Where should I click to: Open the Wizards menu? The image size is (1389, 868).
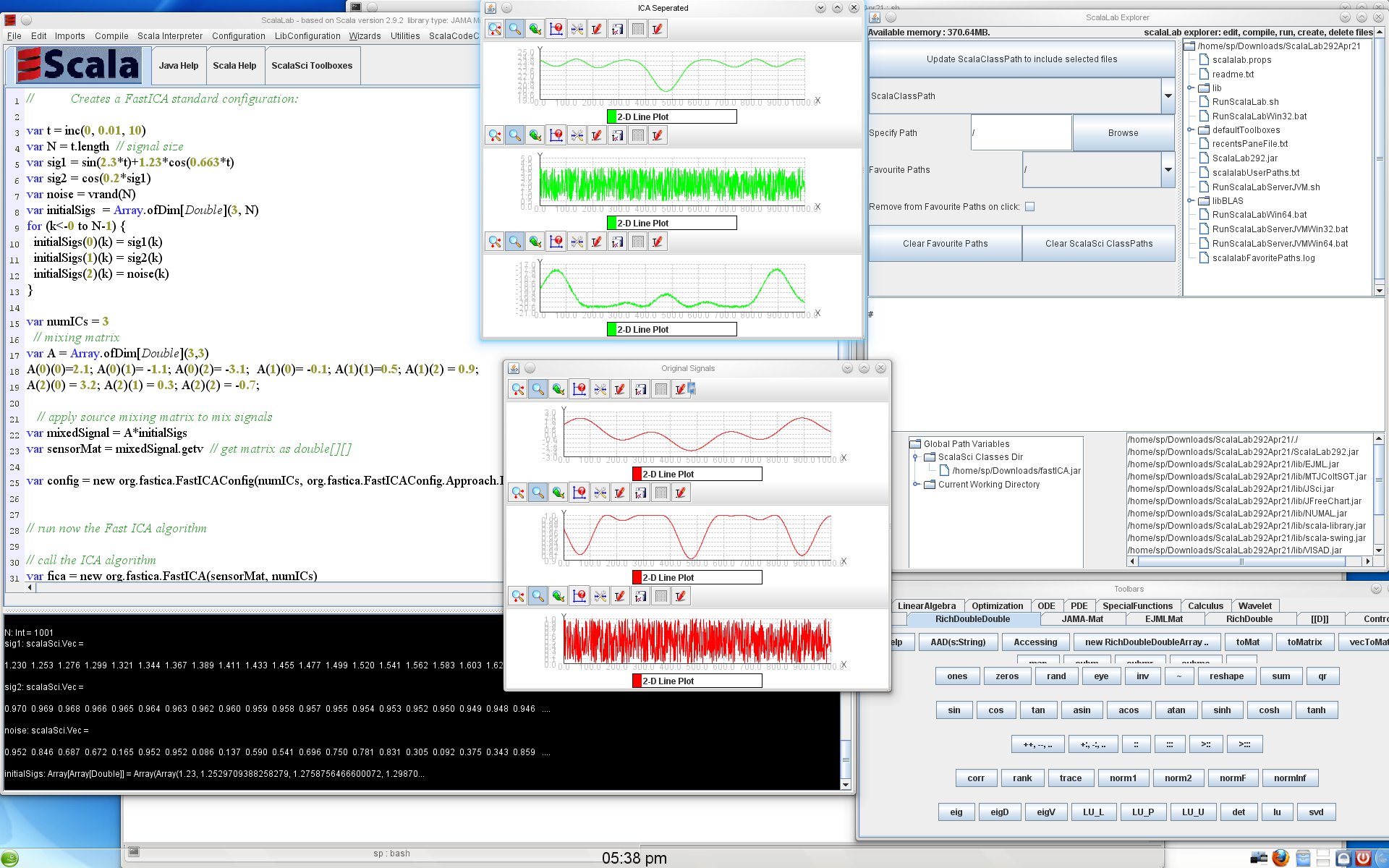[365, 35]
